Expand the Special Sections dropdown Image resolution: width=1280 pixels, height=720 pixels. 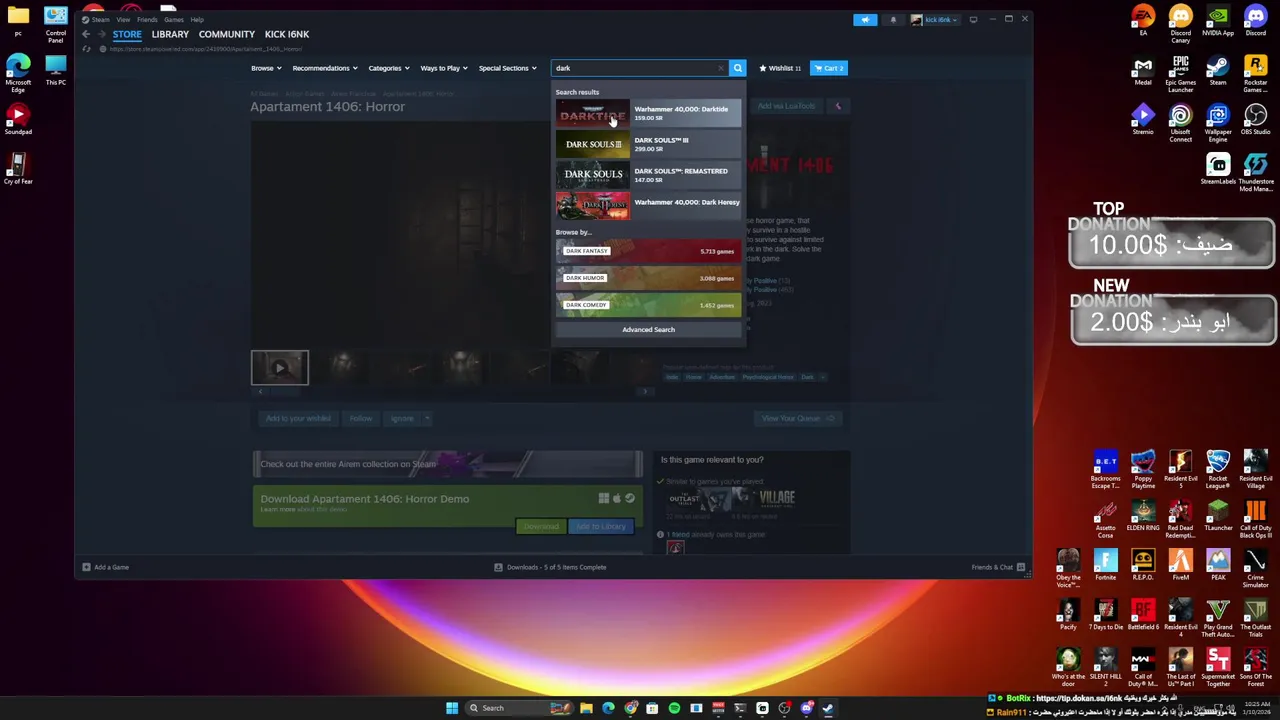[507, 68]
